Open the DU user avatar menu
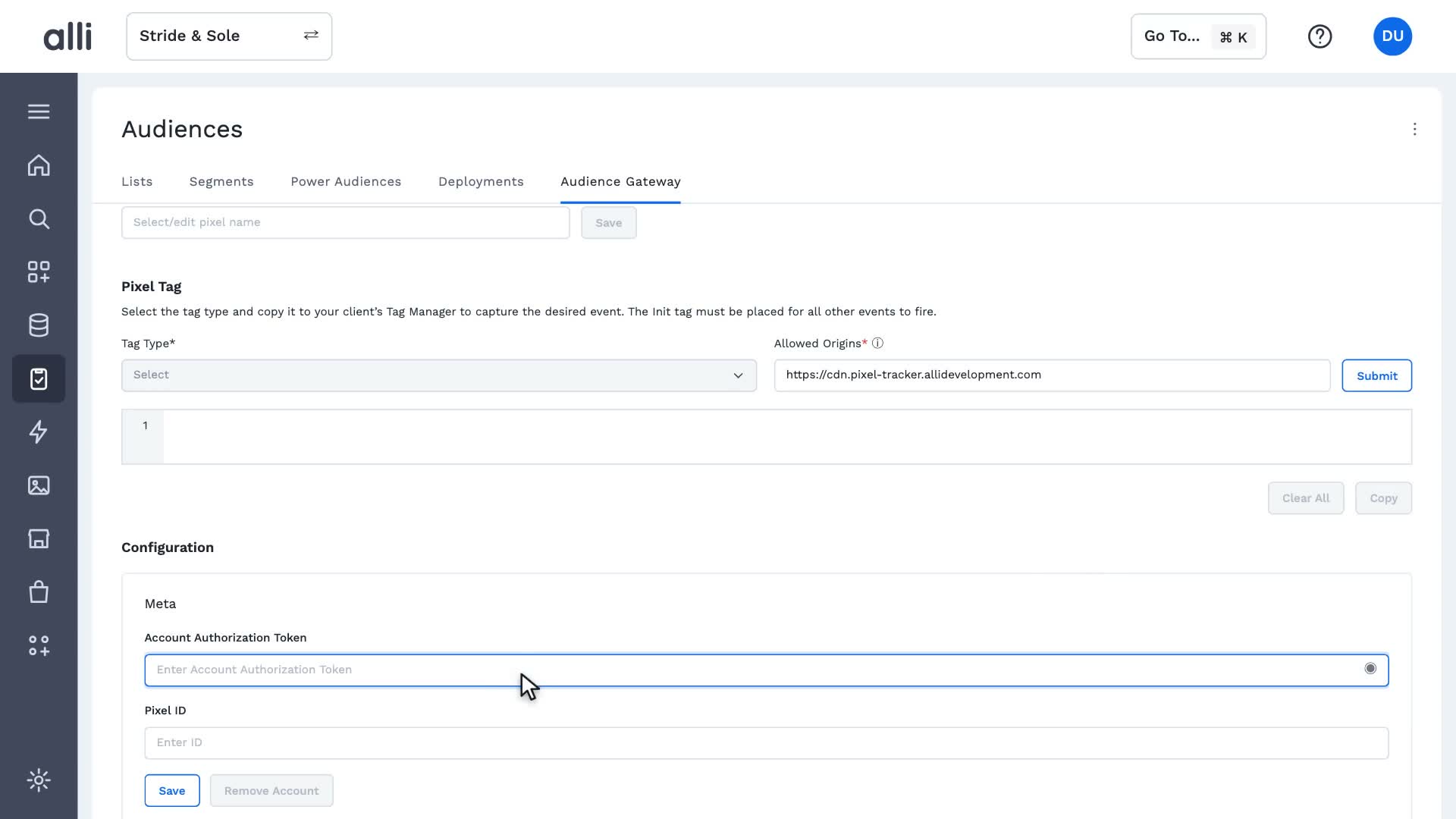The height and width of the screenshot is (819, 1456). tap(1392, 36)
